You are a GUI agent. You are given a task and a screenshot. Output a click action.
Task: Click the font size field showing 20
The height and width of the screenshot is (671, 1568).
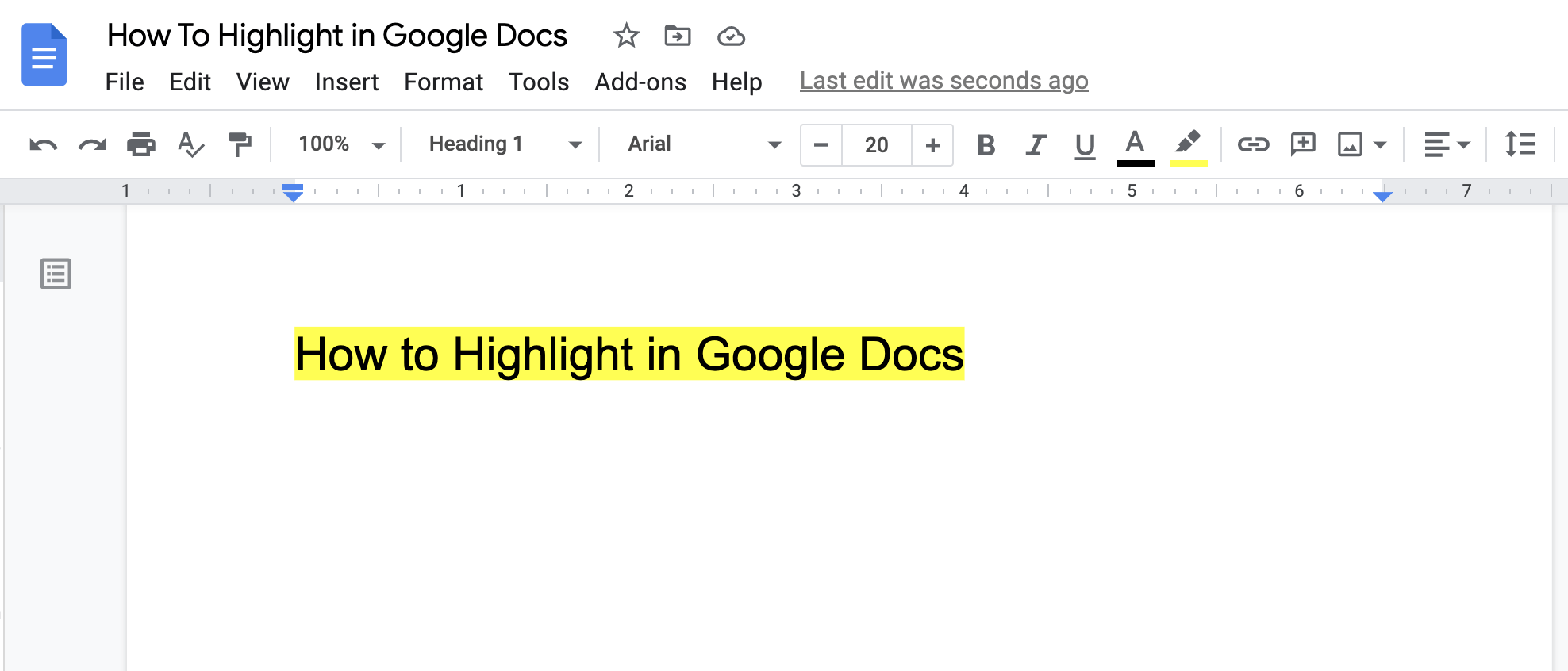point(877,145)
